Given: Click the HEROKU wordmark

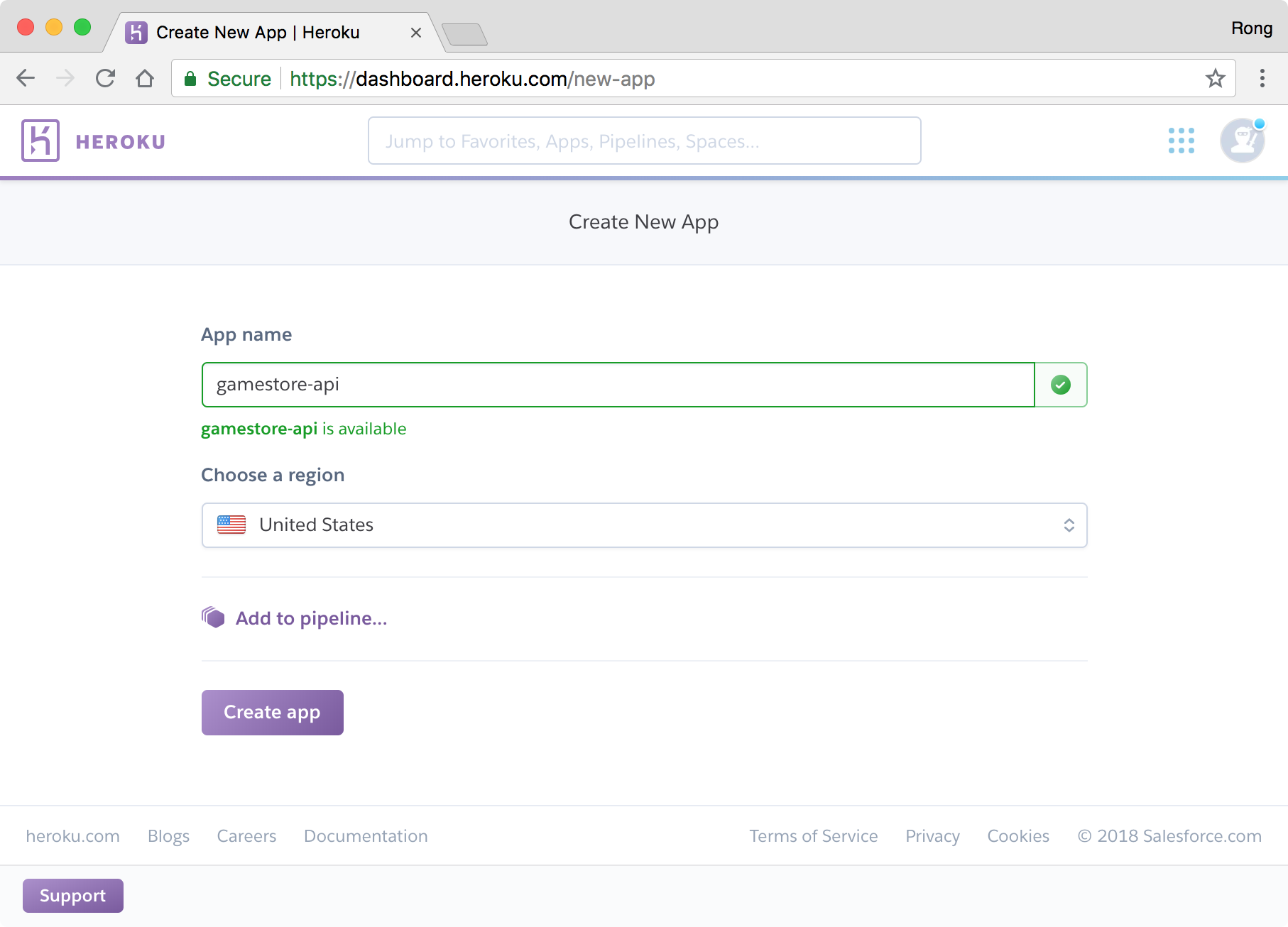Looking at the screenshot, I should tap(121, 142).
